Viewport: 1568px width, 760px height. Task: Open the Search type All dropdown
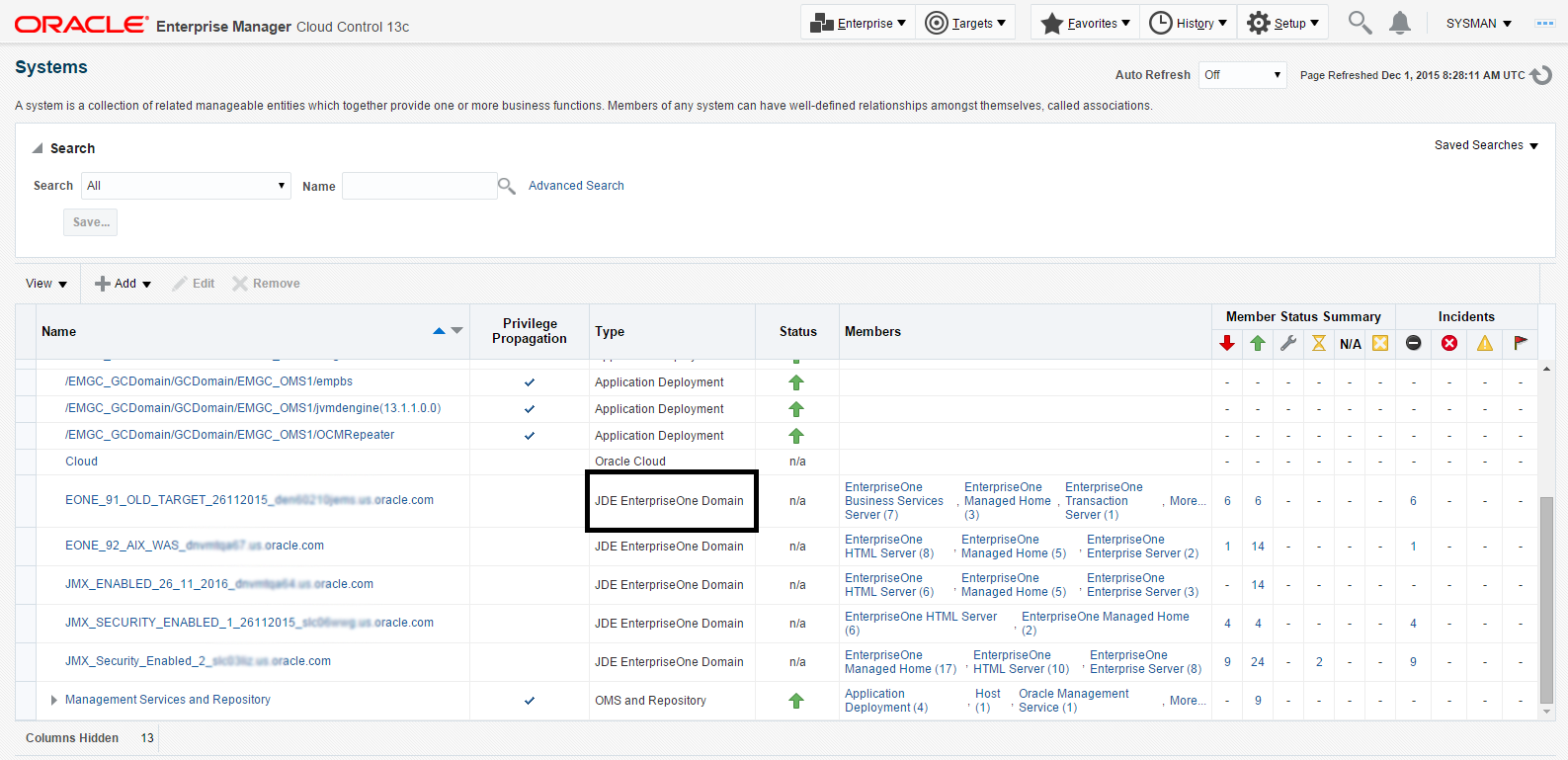click(x=186, y=186)
